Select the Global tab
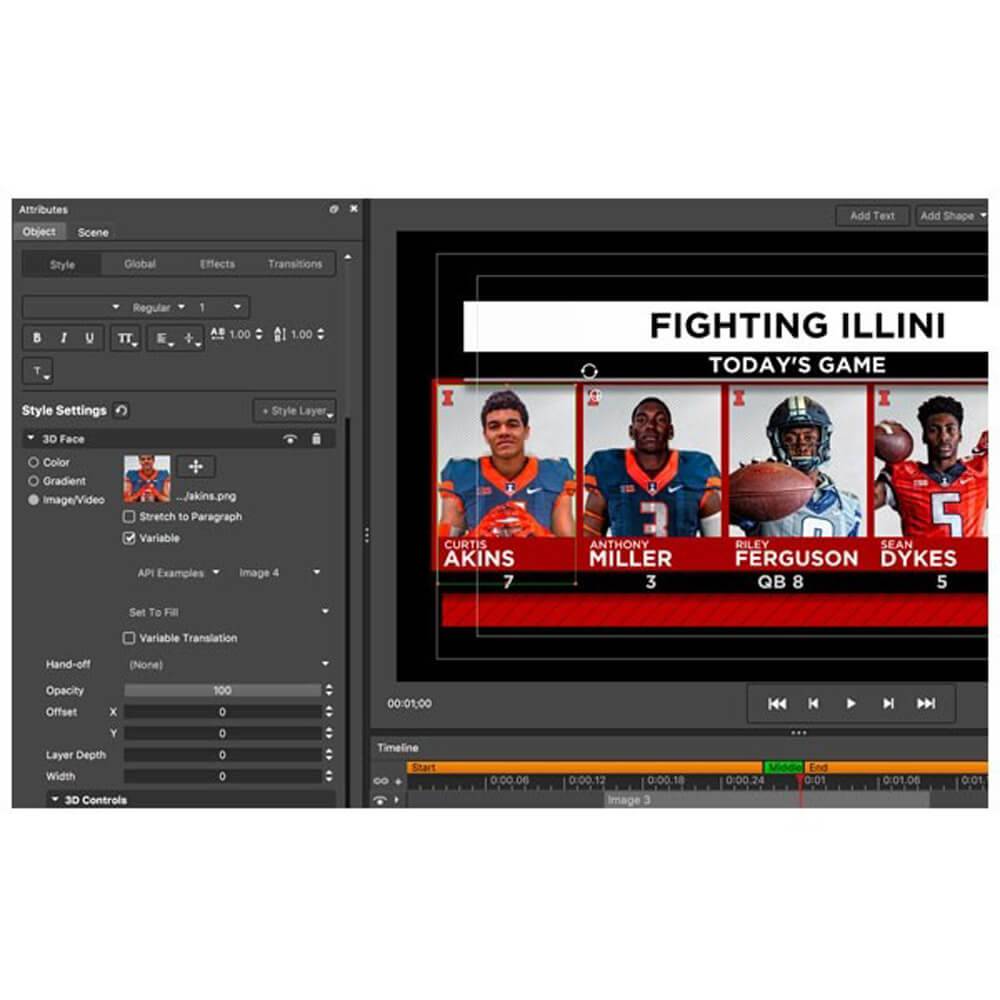The height and width of the screenshot is (1000, 1000). 140,263
